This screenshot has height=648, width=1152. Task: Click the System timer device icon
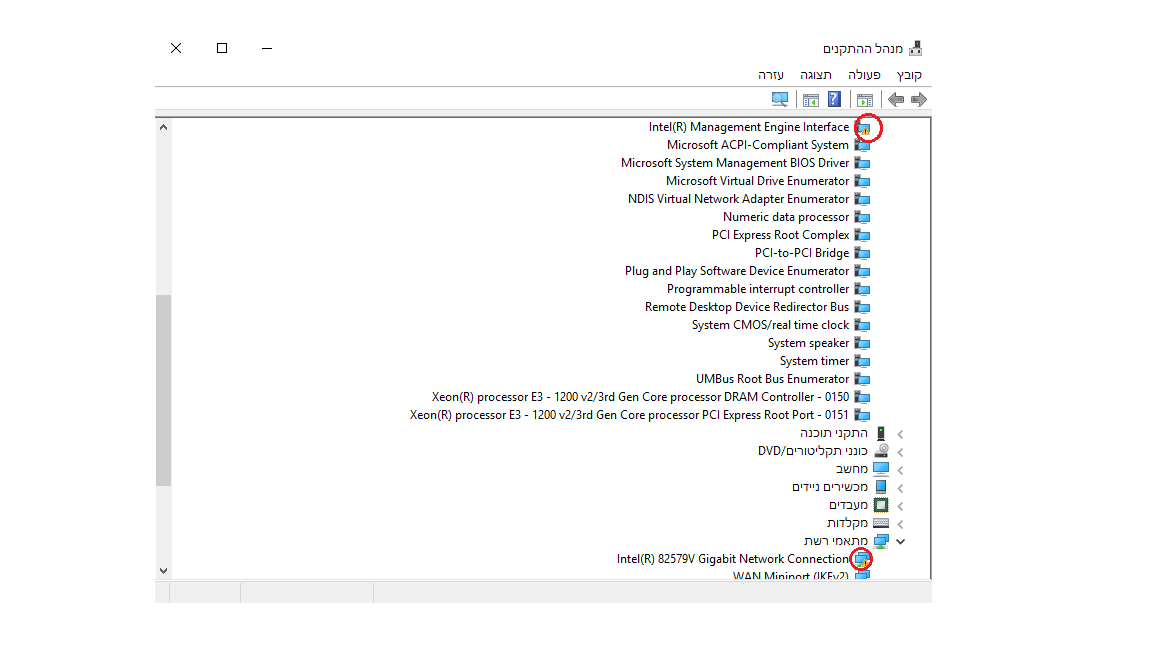point(863,361)
